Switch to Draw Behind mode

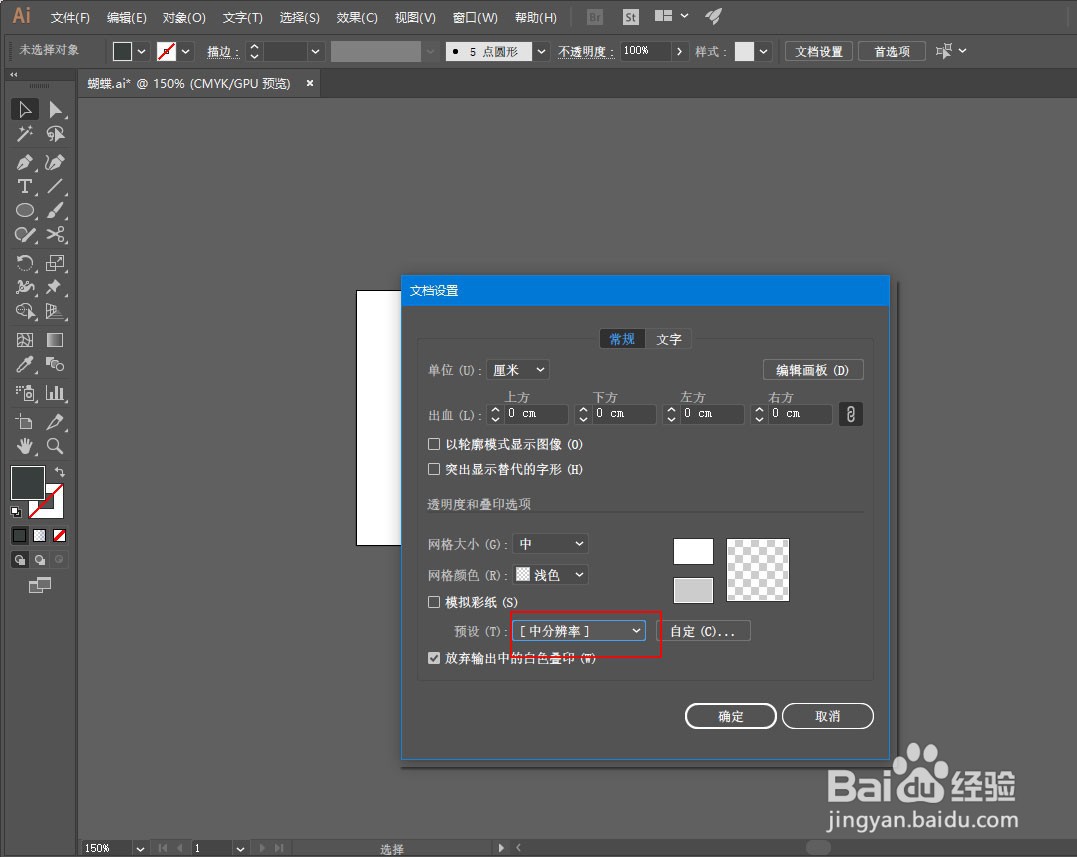[x=40, y=560]
